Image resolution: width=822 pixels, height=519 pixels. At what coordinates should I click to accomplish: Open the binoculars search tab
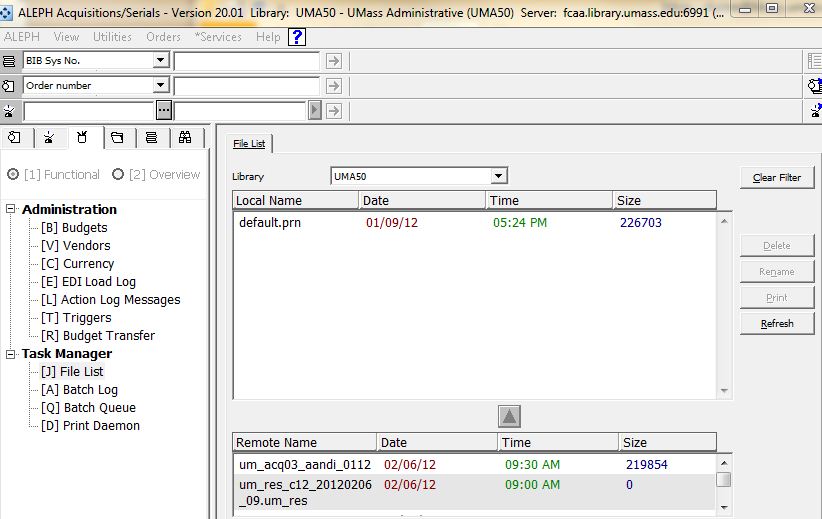pyautogui.click(x=185, y=138)
